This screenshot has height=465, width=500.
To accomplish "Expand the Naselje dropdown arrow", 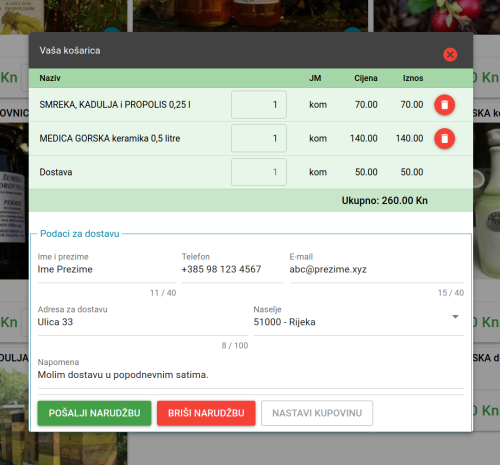I will pos(455,317).
